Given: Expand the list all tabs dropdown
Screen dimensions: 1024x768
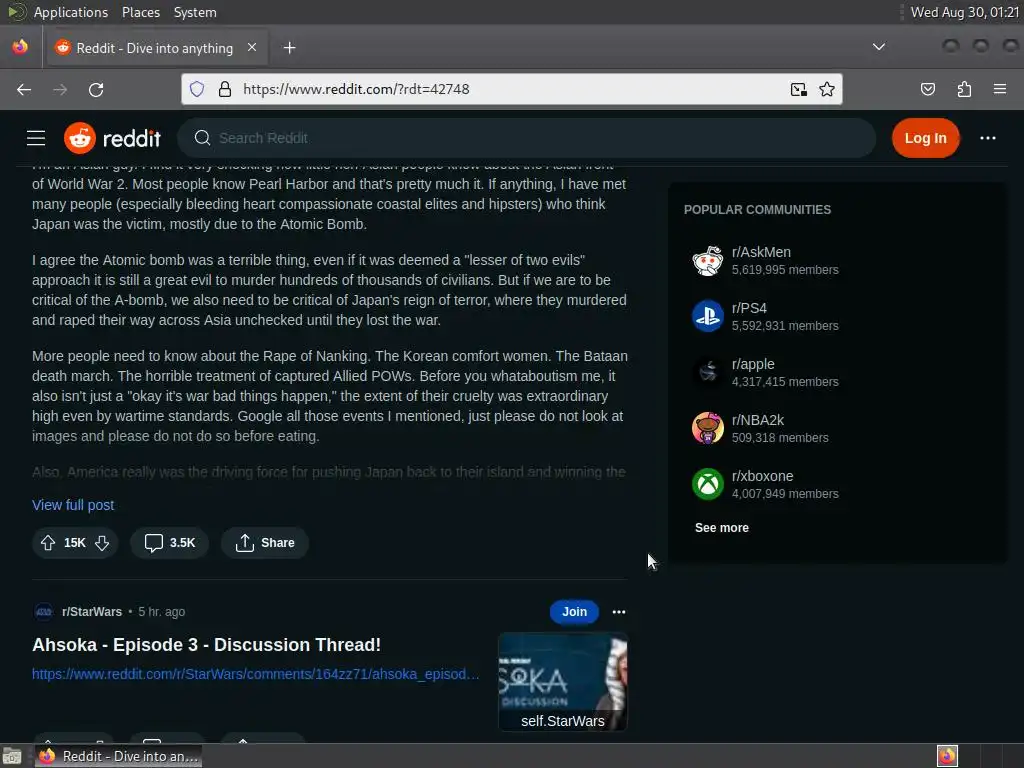Looking at the screenshot, I should pos(879,47).
